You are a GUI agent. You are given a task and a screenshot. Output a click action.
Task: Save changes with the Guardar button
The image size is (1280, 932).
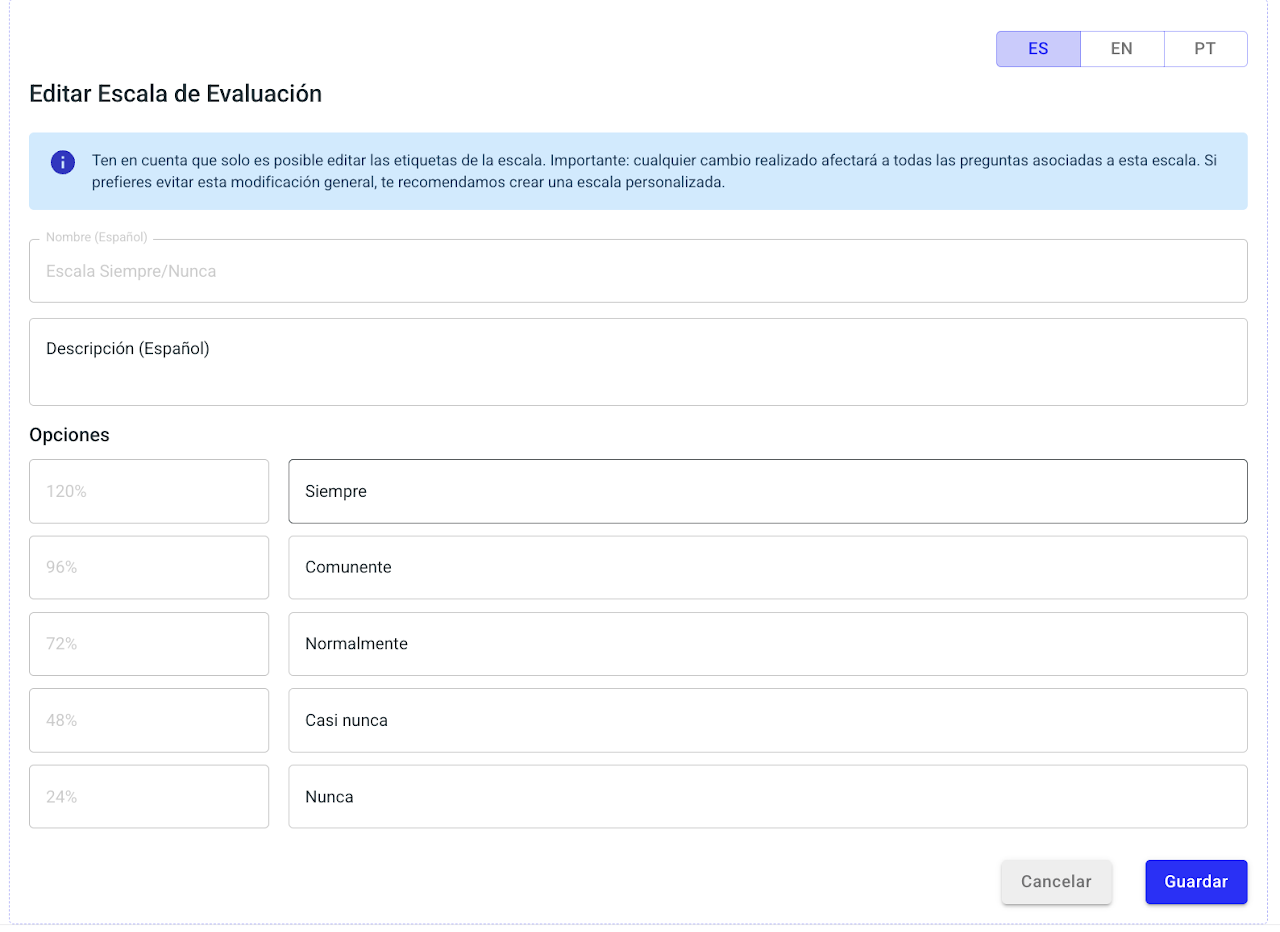coord(1196,882)
